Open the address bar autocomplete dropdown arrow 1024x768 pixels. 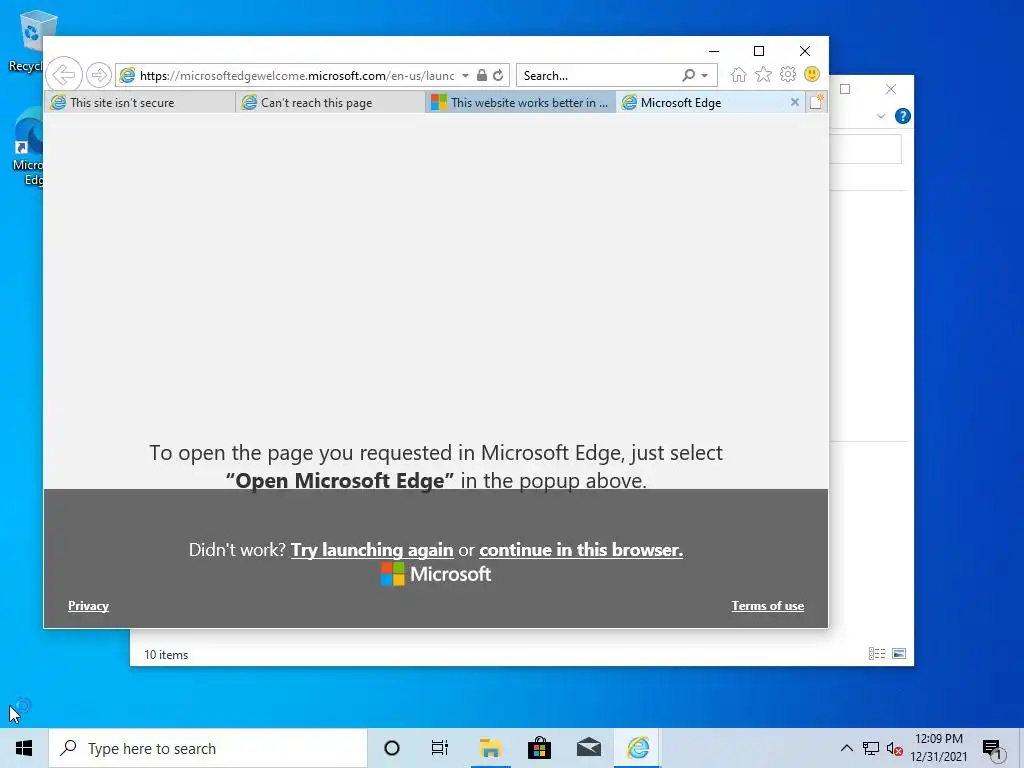[465, 76]
